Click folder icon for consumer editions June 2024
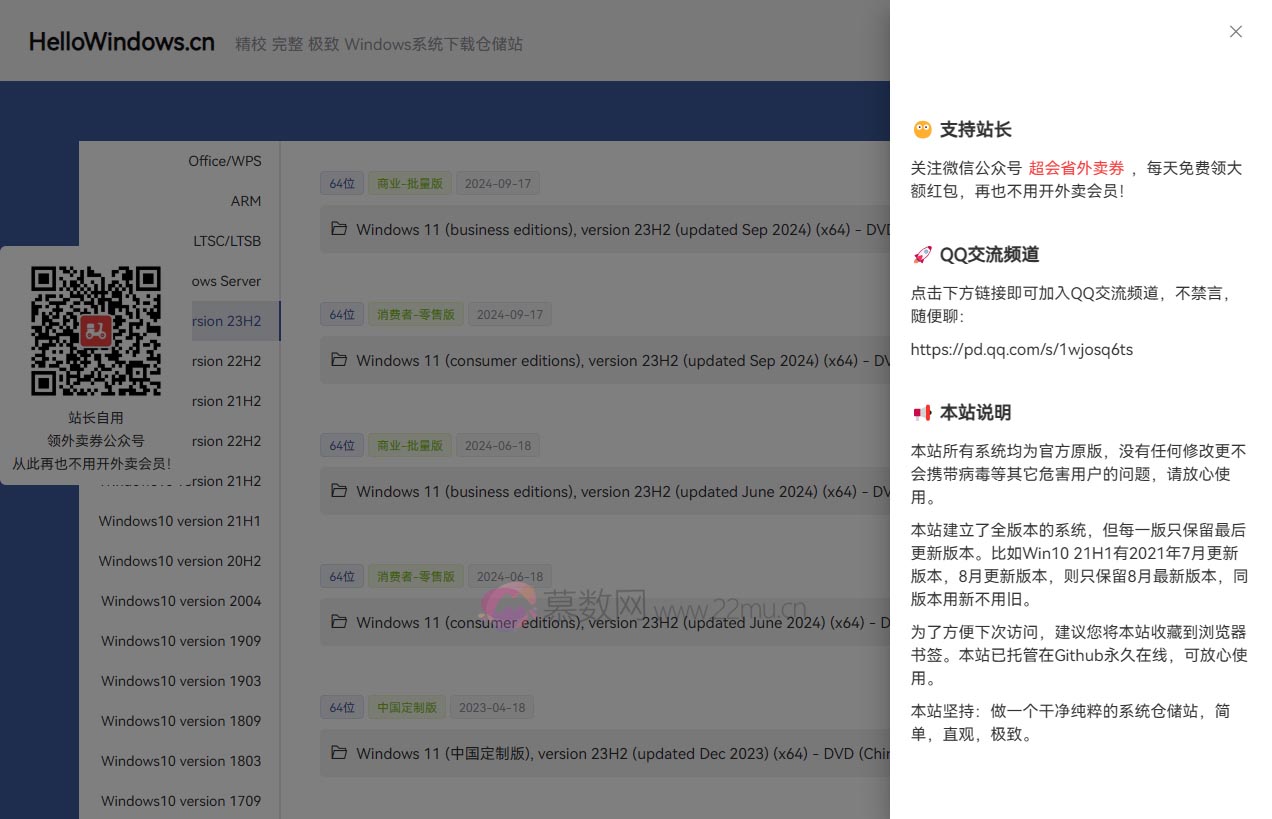Viewport: 1272px width, 819px height. (x=339, y=622)
